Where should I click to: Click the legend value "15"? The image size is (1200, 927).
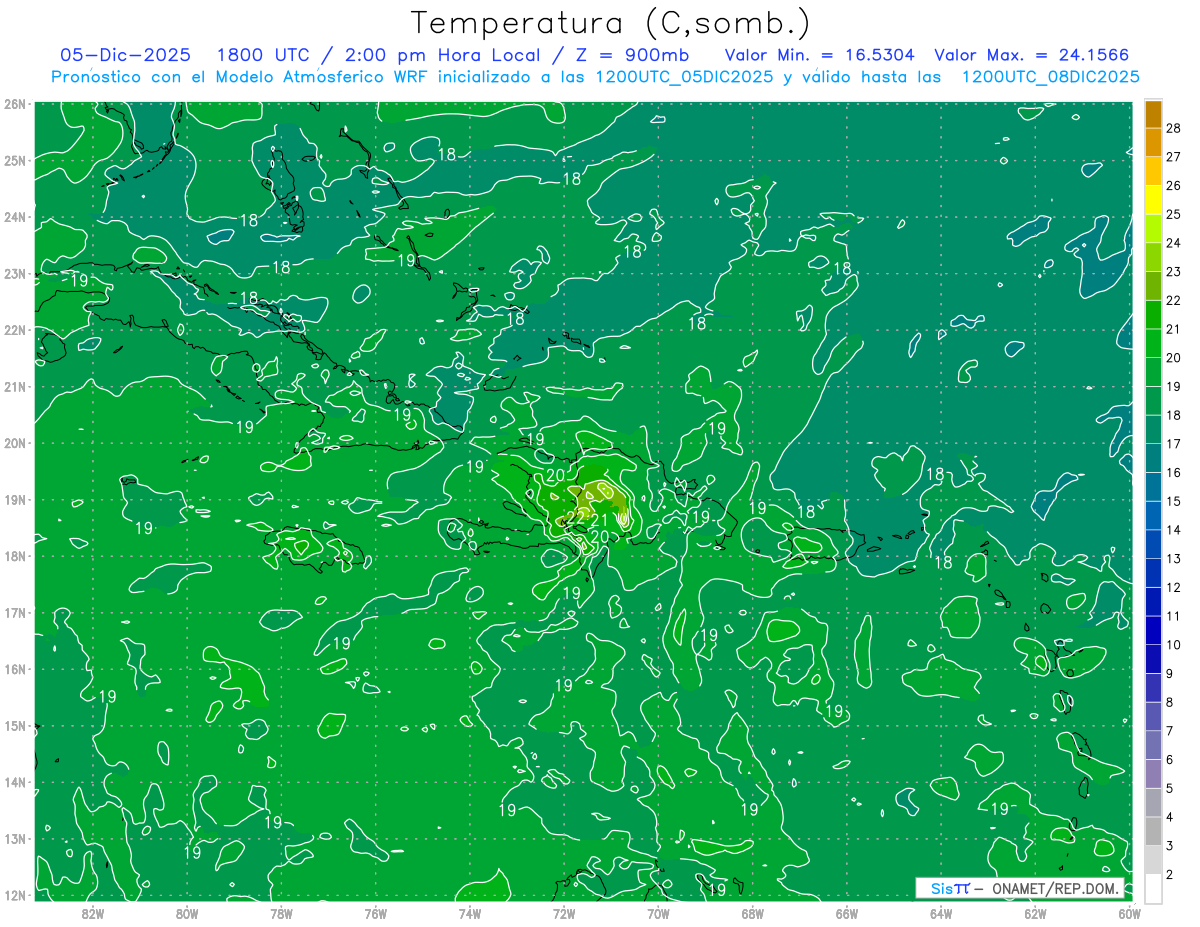[1174, 501]
